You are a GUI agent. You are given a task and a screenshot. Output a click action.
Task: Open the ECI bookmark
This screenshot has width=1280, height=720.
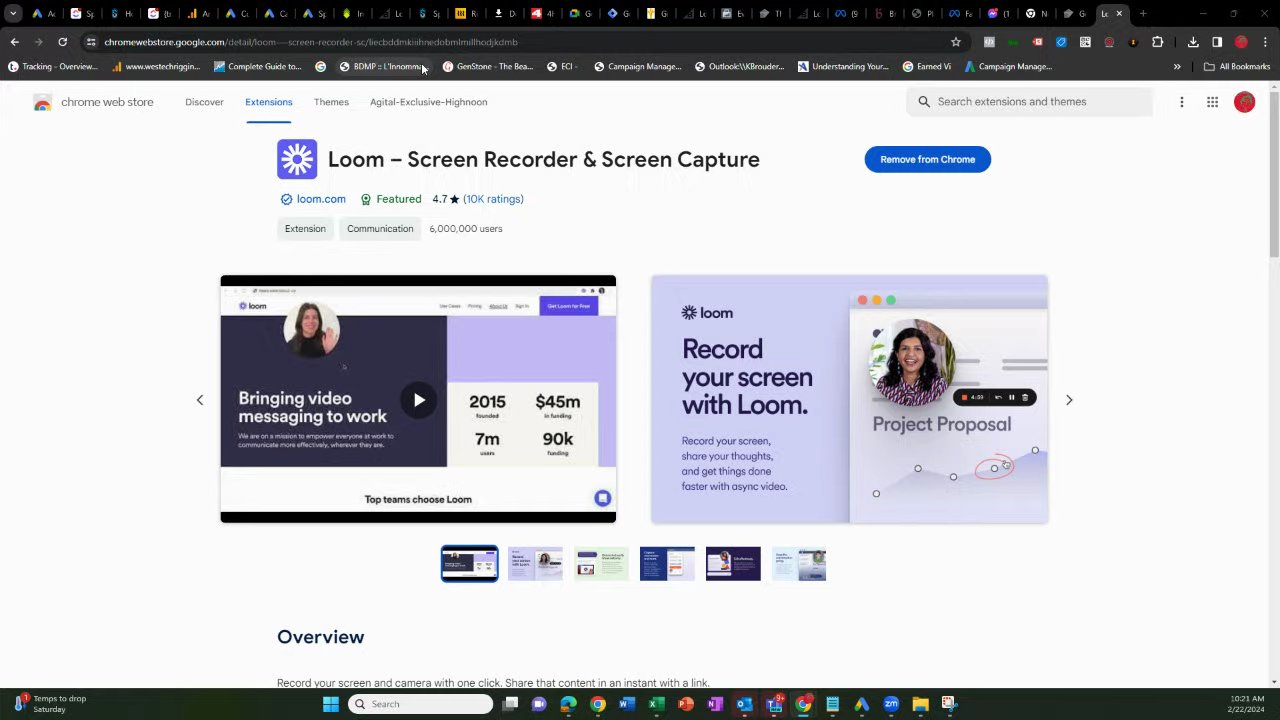tap(561, 67)
